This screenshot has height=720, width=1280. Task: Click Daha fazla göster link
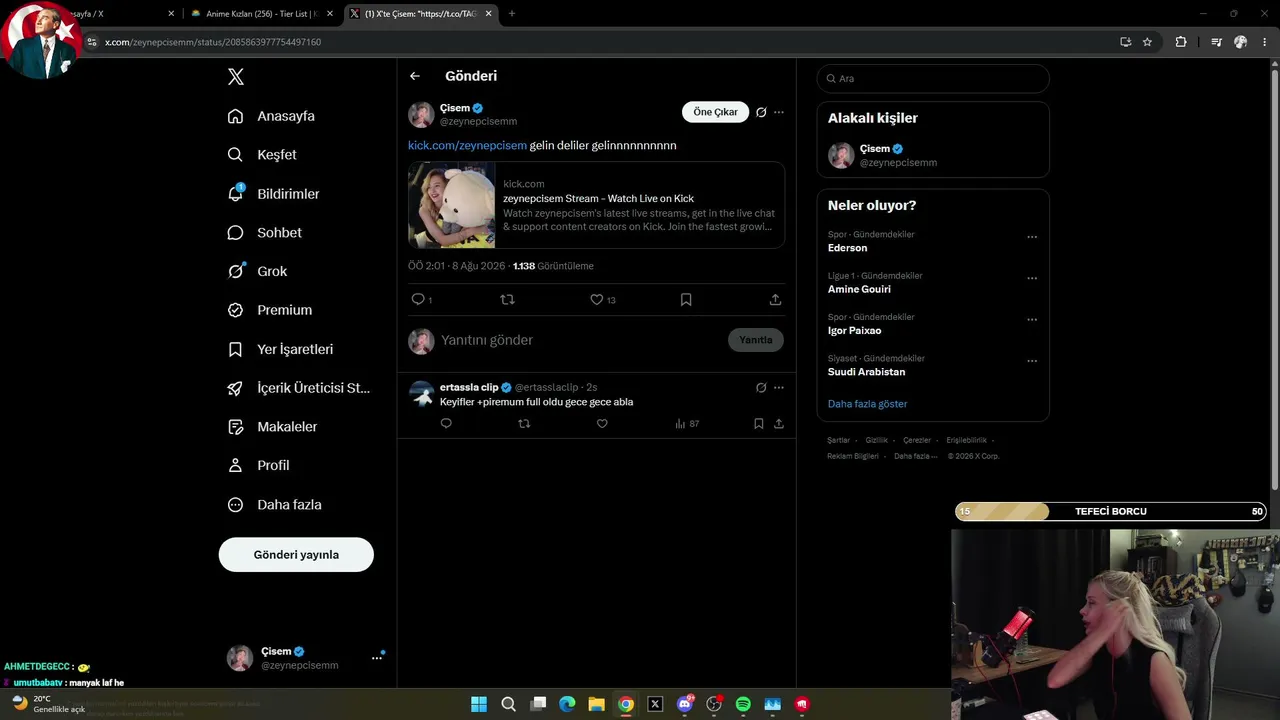click(868, 404)
